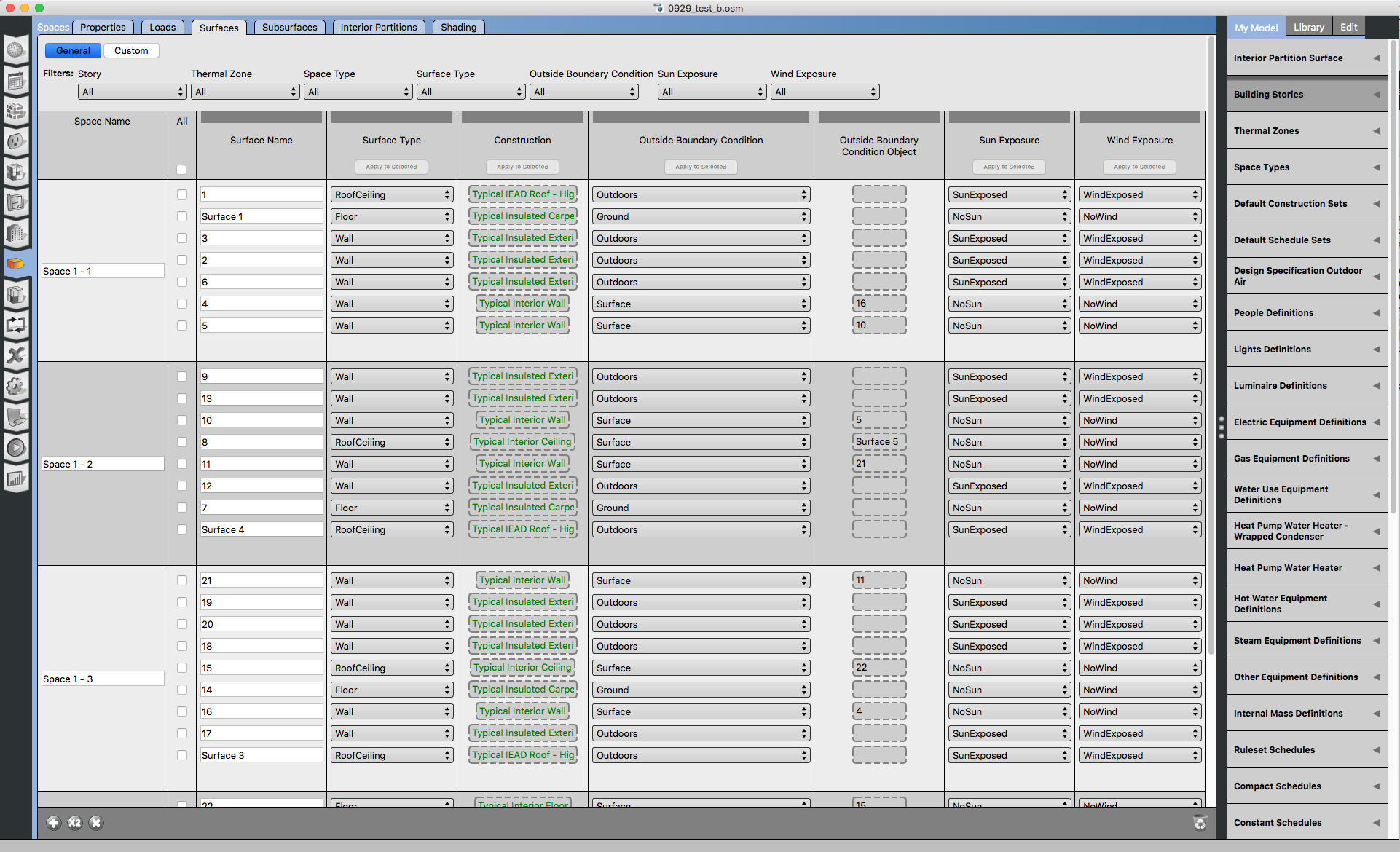The image size is (1400, 852).
Task: Open the Simulation Settings gear icon
Action: point(17,387)
